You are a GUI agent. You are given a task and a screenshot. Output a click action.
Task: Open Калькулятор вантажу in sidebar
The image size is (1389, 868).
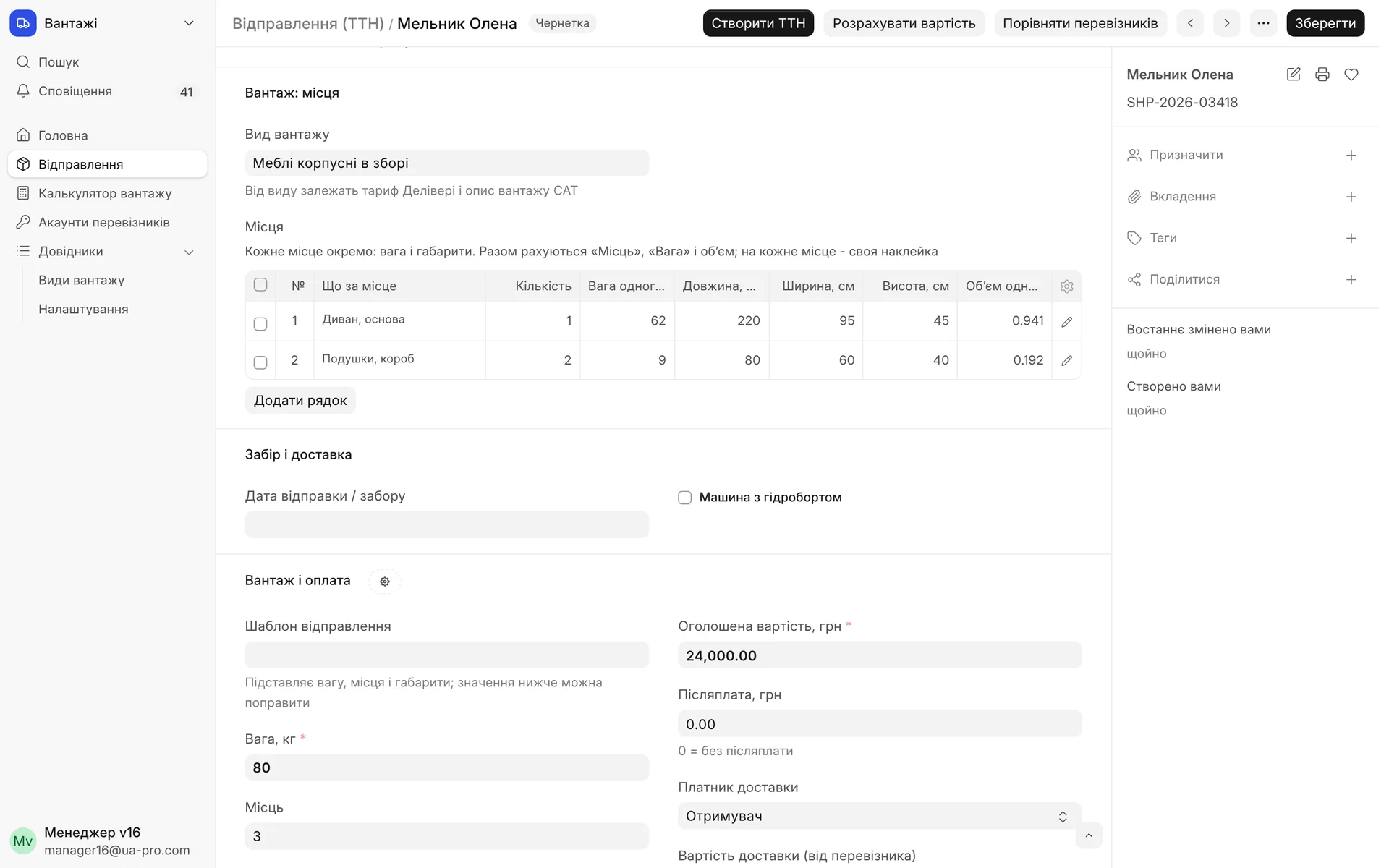(x=108, y=195)
